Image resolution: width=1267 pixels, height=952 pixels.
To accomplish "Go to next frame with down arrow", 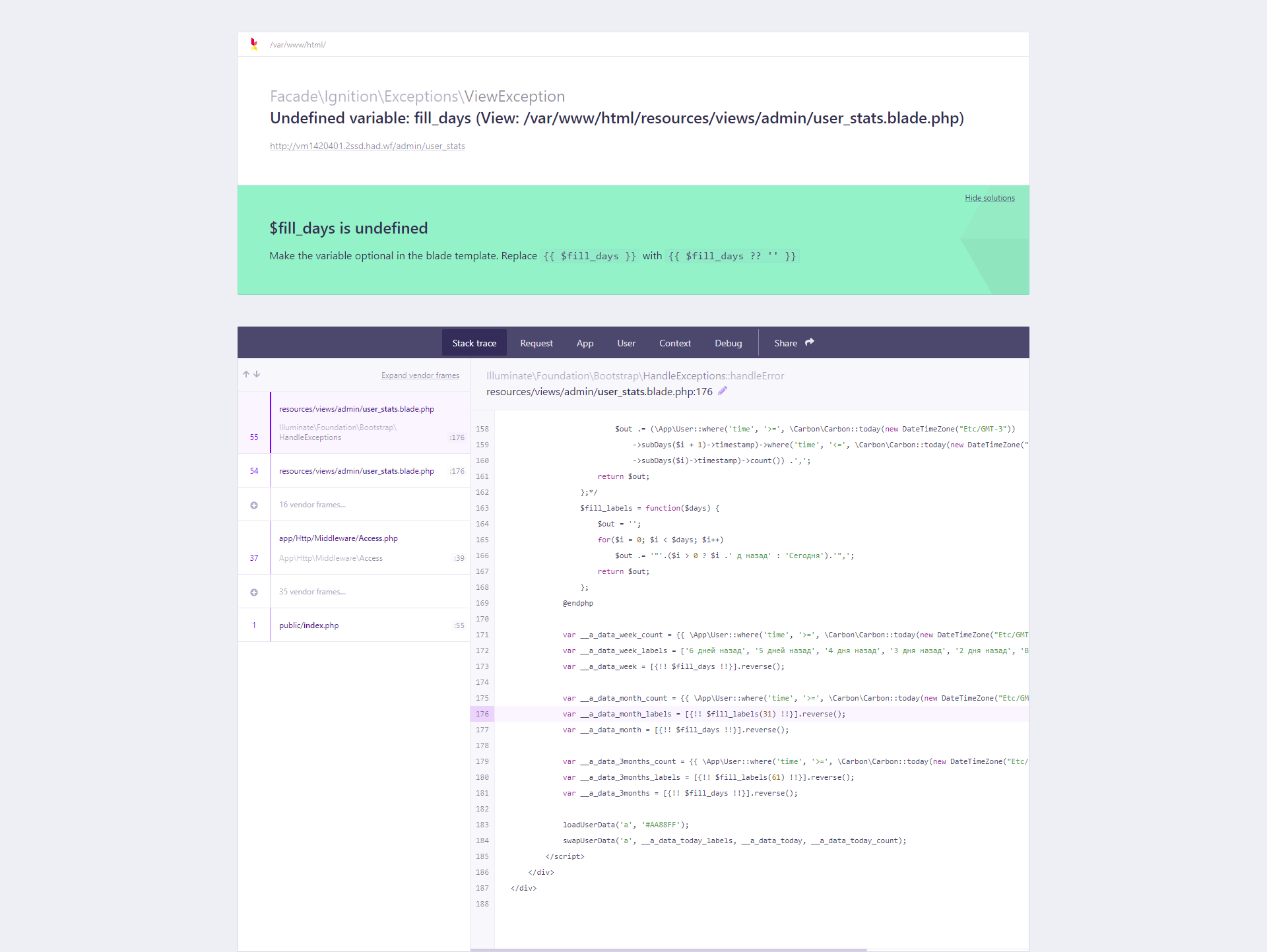I will pyautogui.click(x=257, y=374).
